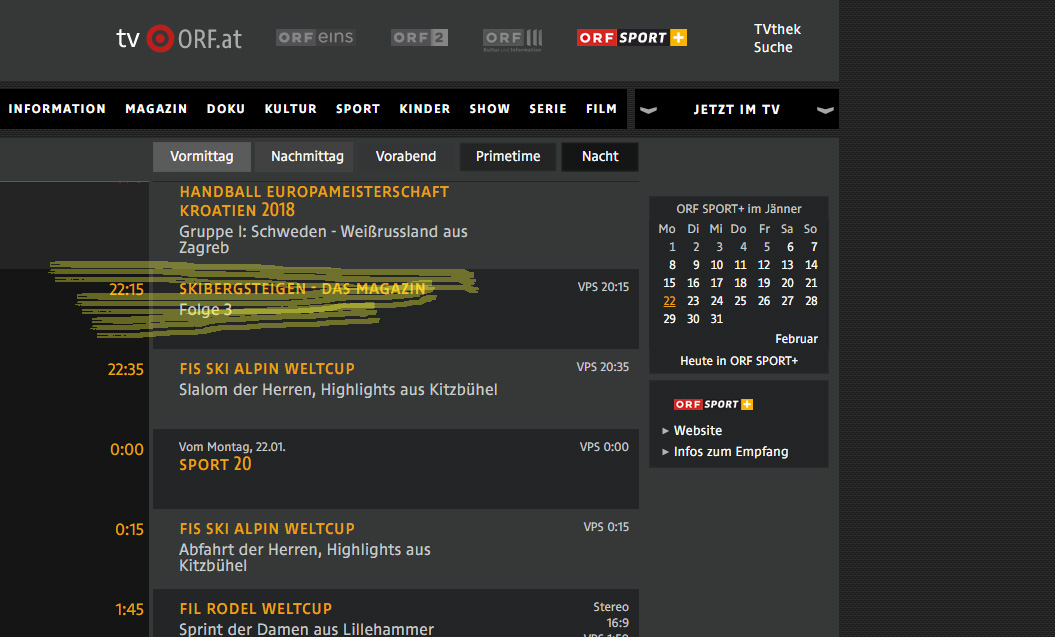The image size is (1055, 637).
Task: Expand the chevron left of JETZT IM TV
Action: 648,110
